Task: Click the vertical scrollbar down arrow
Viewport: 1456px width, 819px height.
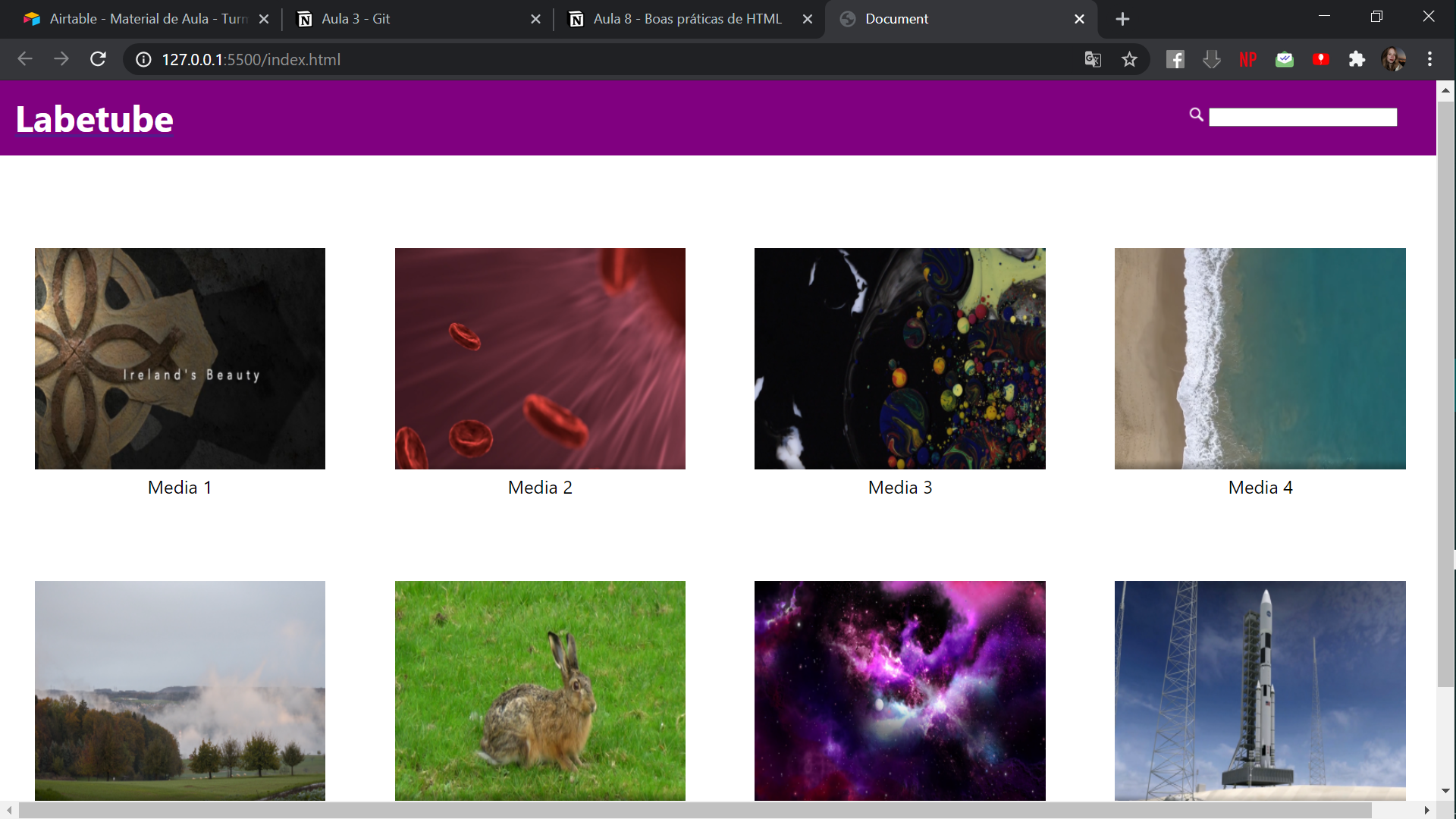Action: [x=1445, y=790]
